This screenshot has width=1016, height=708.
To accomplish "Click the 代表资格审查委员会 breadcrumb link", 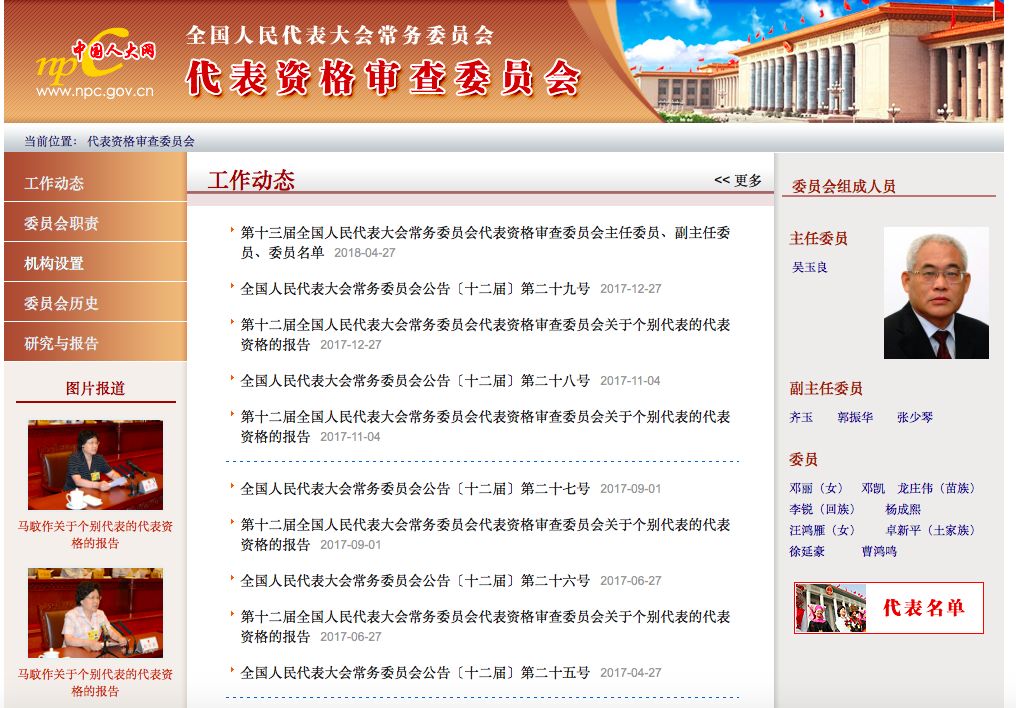I will (141, 141).
